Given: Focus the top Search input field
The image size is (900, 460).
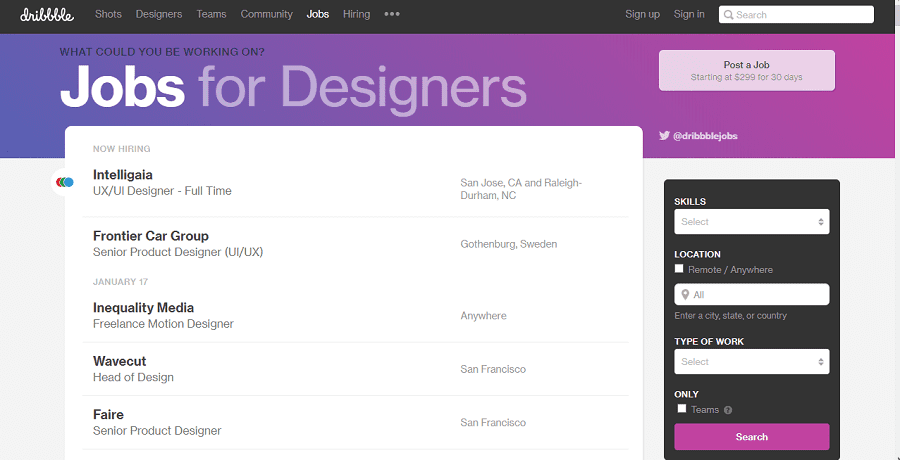Looking at the screenshot, I should pyautogui.click(x=796, y=15).
